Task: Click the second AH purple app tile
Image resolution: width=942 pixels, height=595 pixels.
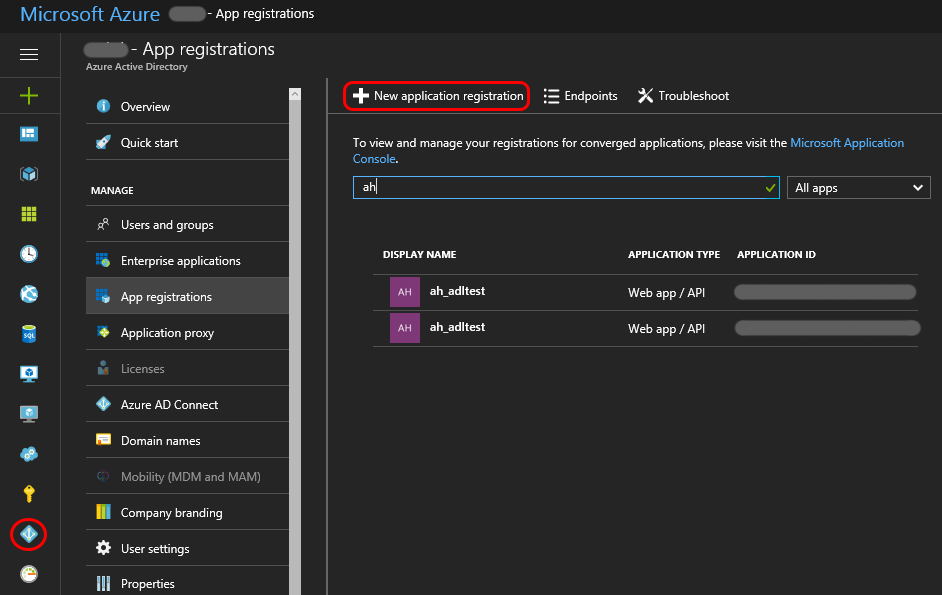Action: coord(405,328)
